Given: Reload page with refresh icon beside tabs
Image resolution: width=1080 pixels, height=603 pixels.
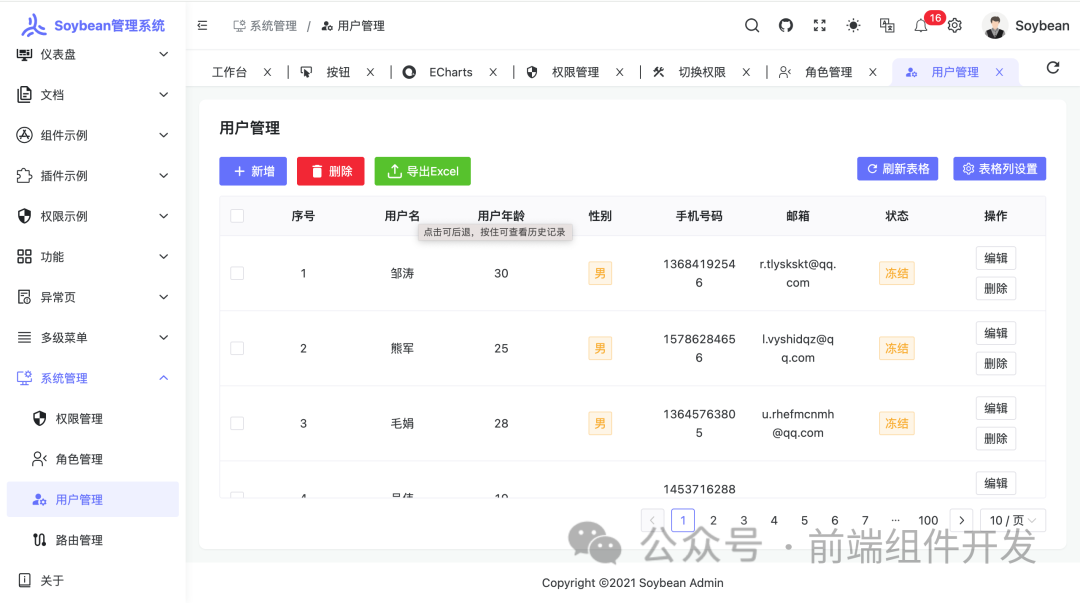Looking at the screenshot, I should pos(1055,68).
